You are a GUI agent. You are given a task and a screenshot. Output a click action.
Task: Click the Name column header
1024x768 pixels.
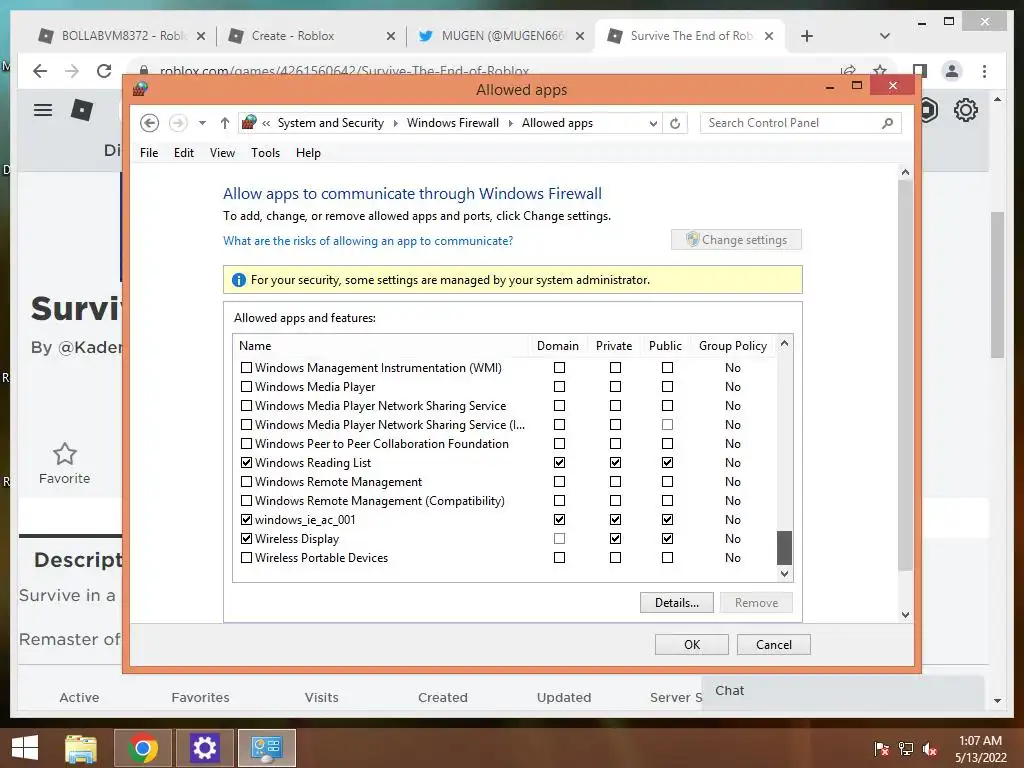click(380, 346)
